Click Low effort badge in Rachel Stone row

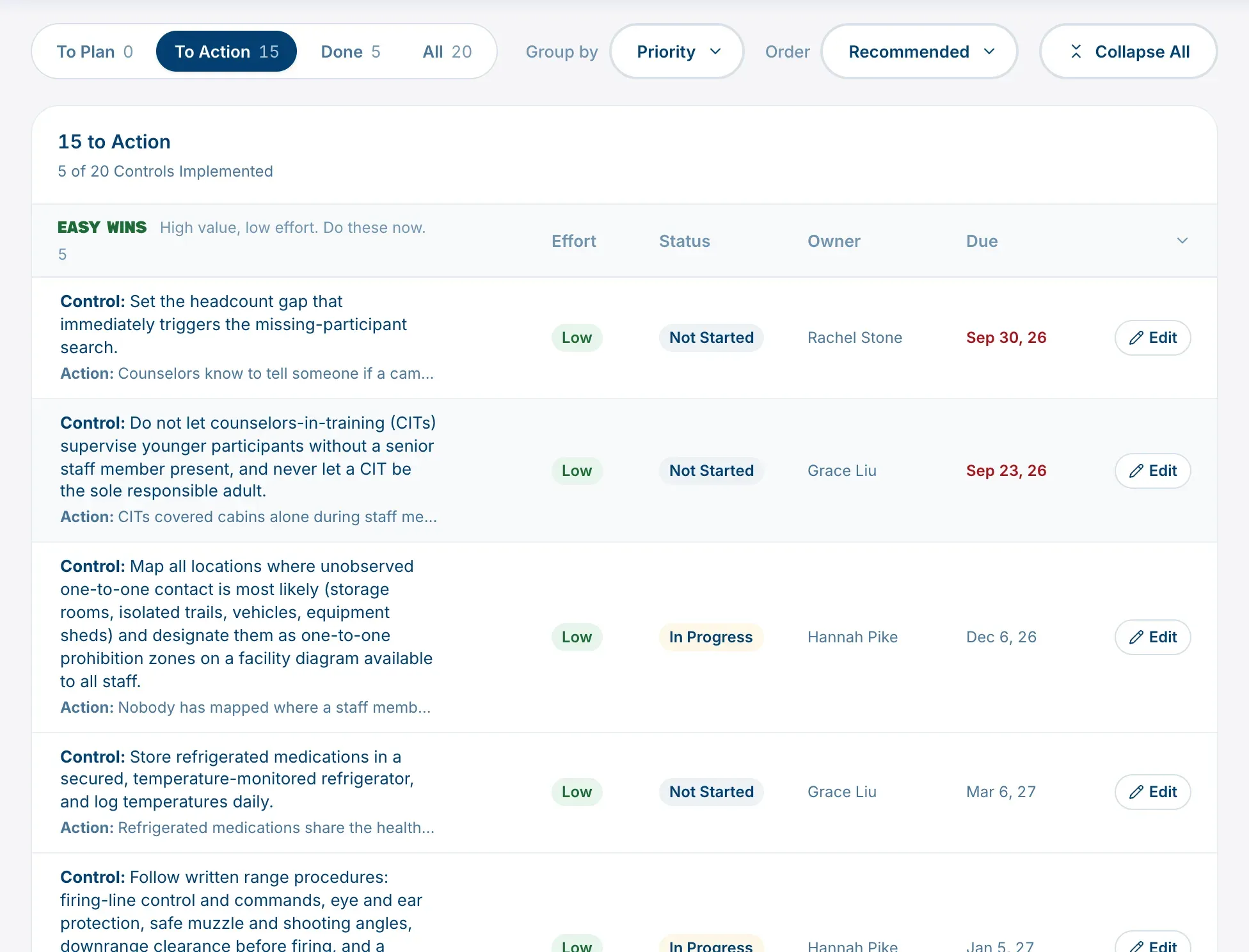pyautogui.click(x=577, y=338)
